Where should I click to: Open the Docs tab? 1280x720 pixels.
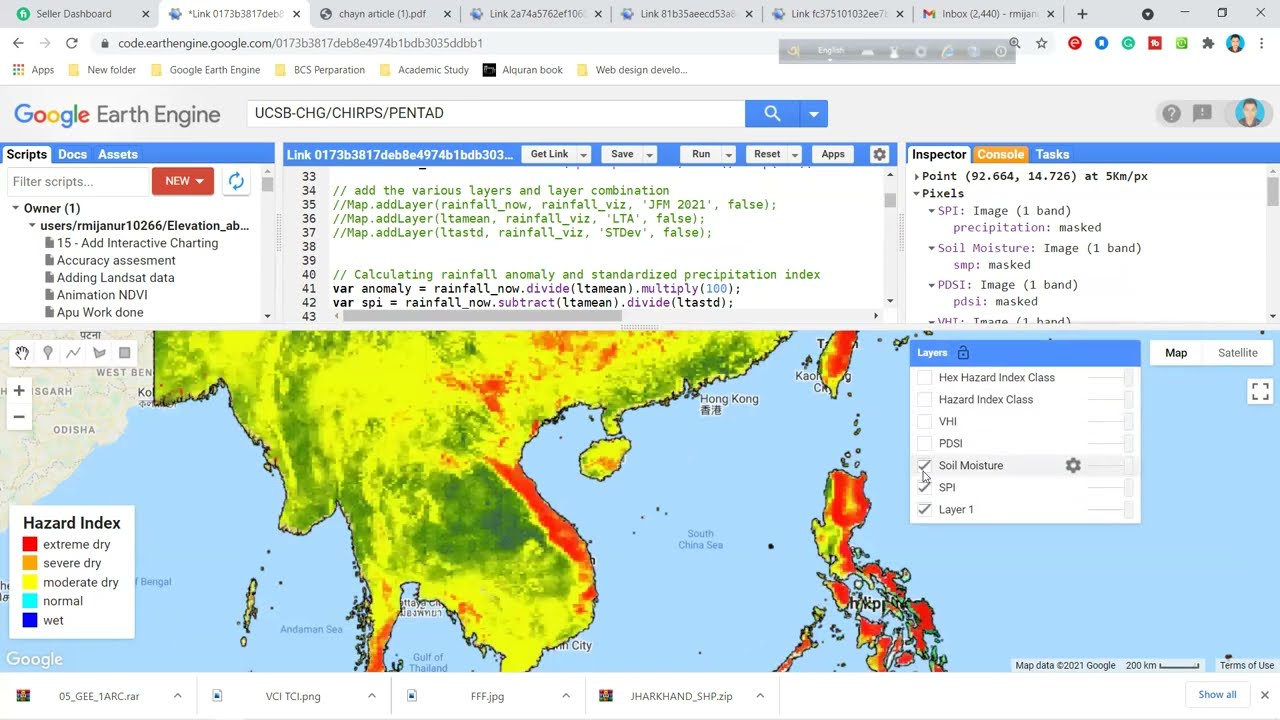[x=72, y=154]
